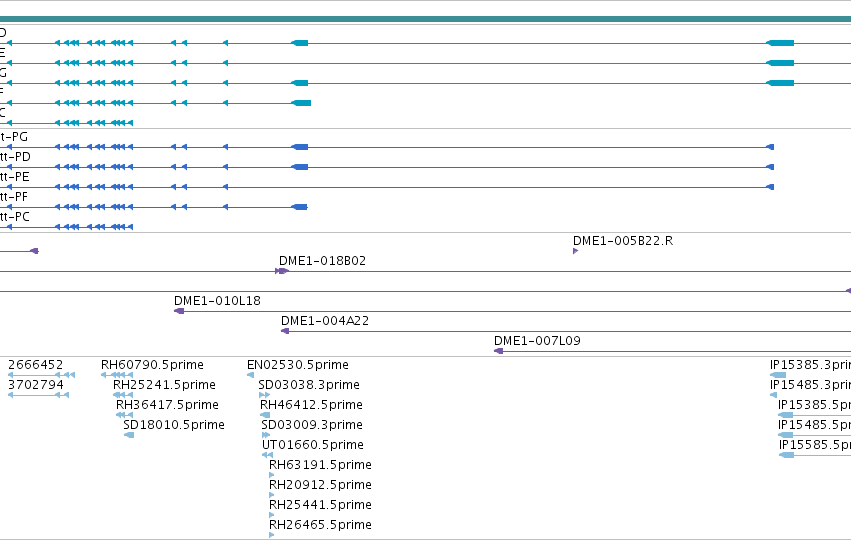
Task: Click the 2666452 feature label
Action: [x=35, y=365]
